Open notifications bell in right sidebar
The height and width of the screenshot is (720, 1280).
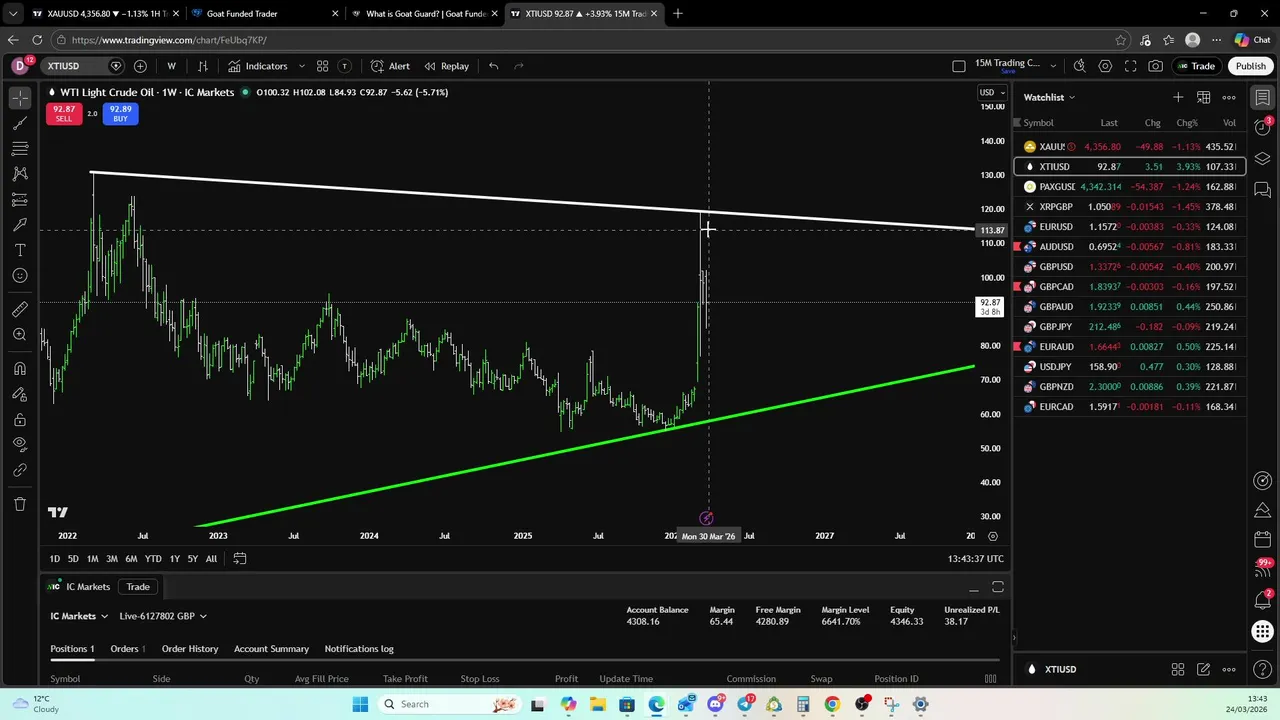click(1263, 600)
